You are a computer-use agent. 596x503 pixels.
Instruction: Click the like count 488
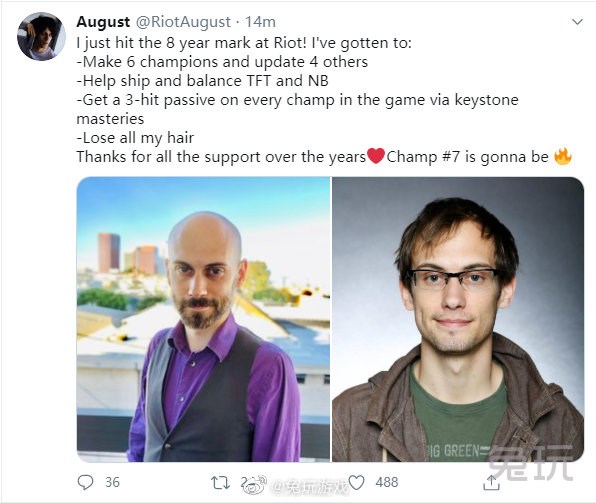point(387,482)
